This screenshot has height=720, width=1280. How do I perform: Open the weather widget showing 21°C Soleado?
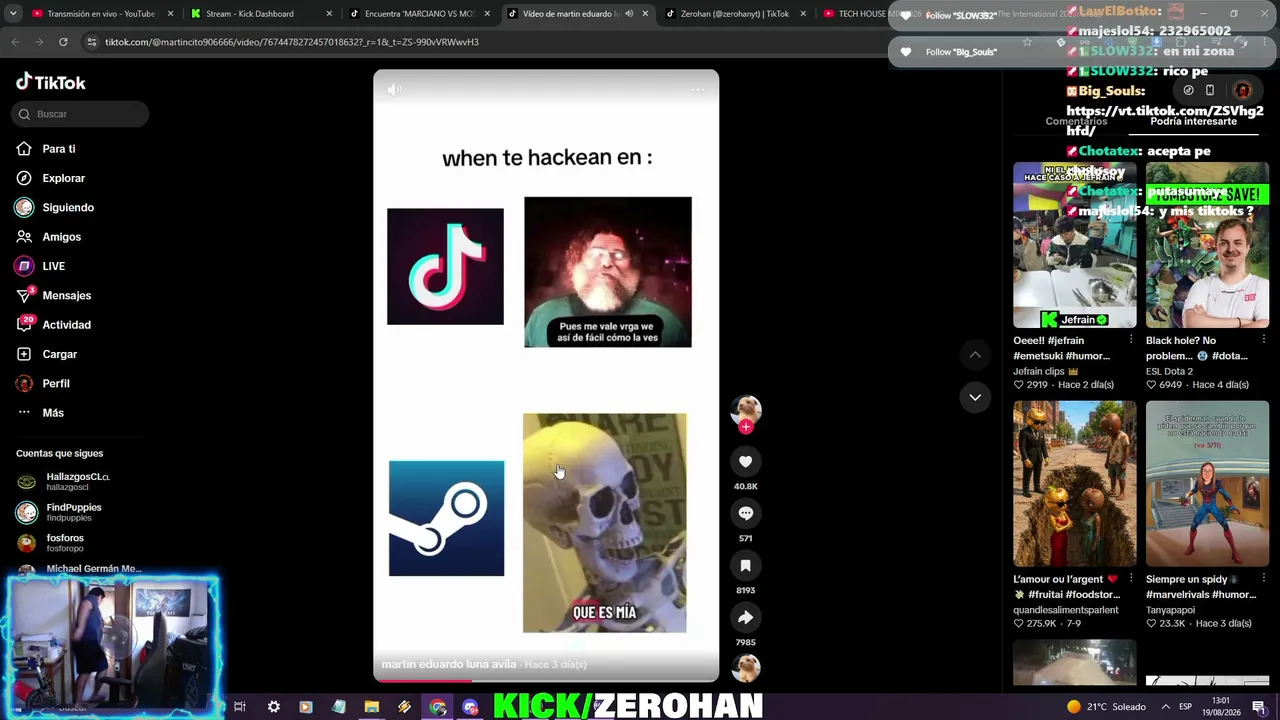coord(1106,707)
